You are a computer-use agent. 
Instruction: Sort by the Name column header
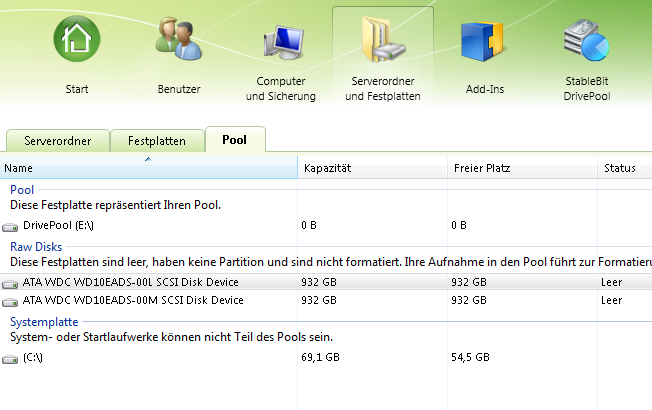click(x=148, y=168)
